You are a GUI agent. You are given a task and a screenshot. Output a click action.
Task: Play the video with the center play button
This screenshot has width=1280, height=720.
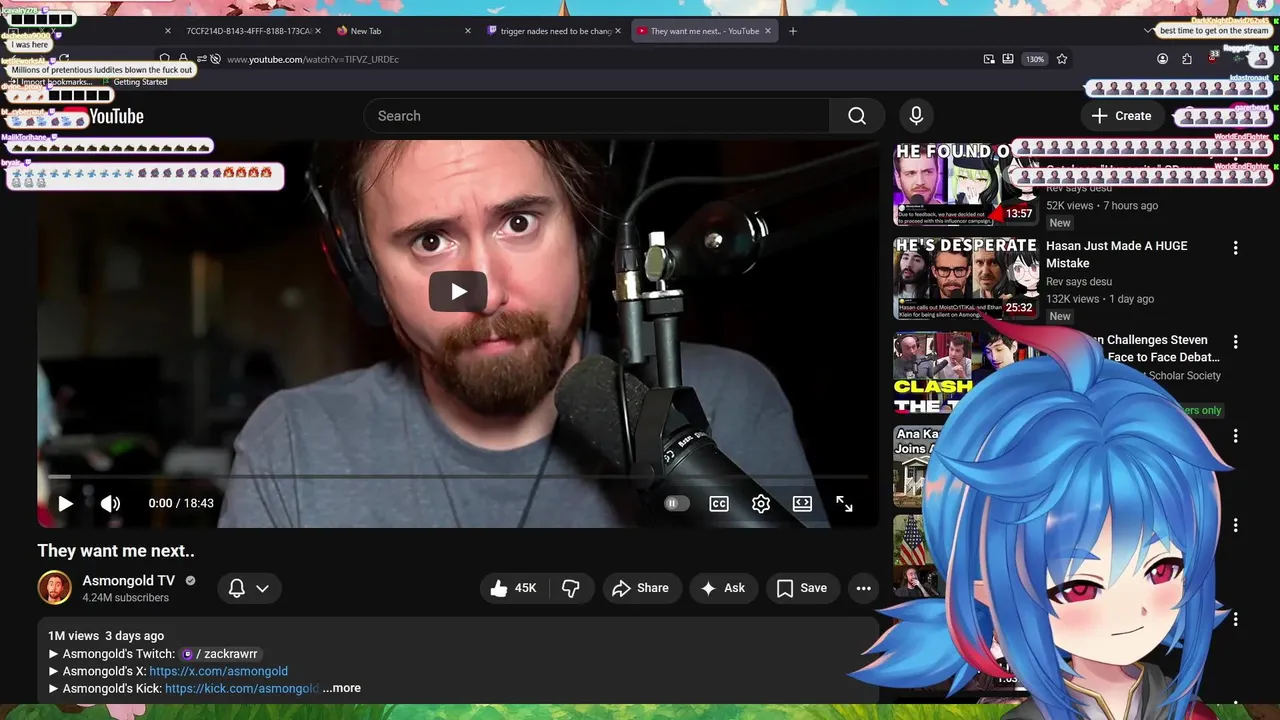point(458,291)
